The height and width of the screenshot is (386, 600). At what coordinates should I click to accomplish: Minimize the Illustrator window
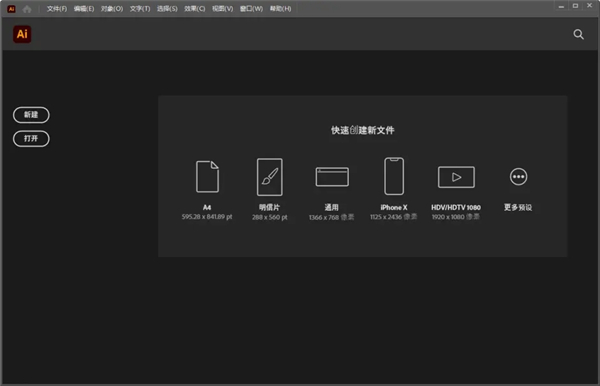[x=561, y=6]
